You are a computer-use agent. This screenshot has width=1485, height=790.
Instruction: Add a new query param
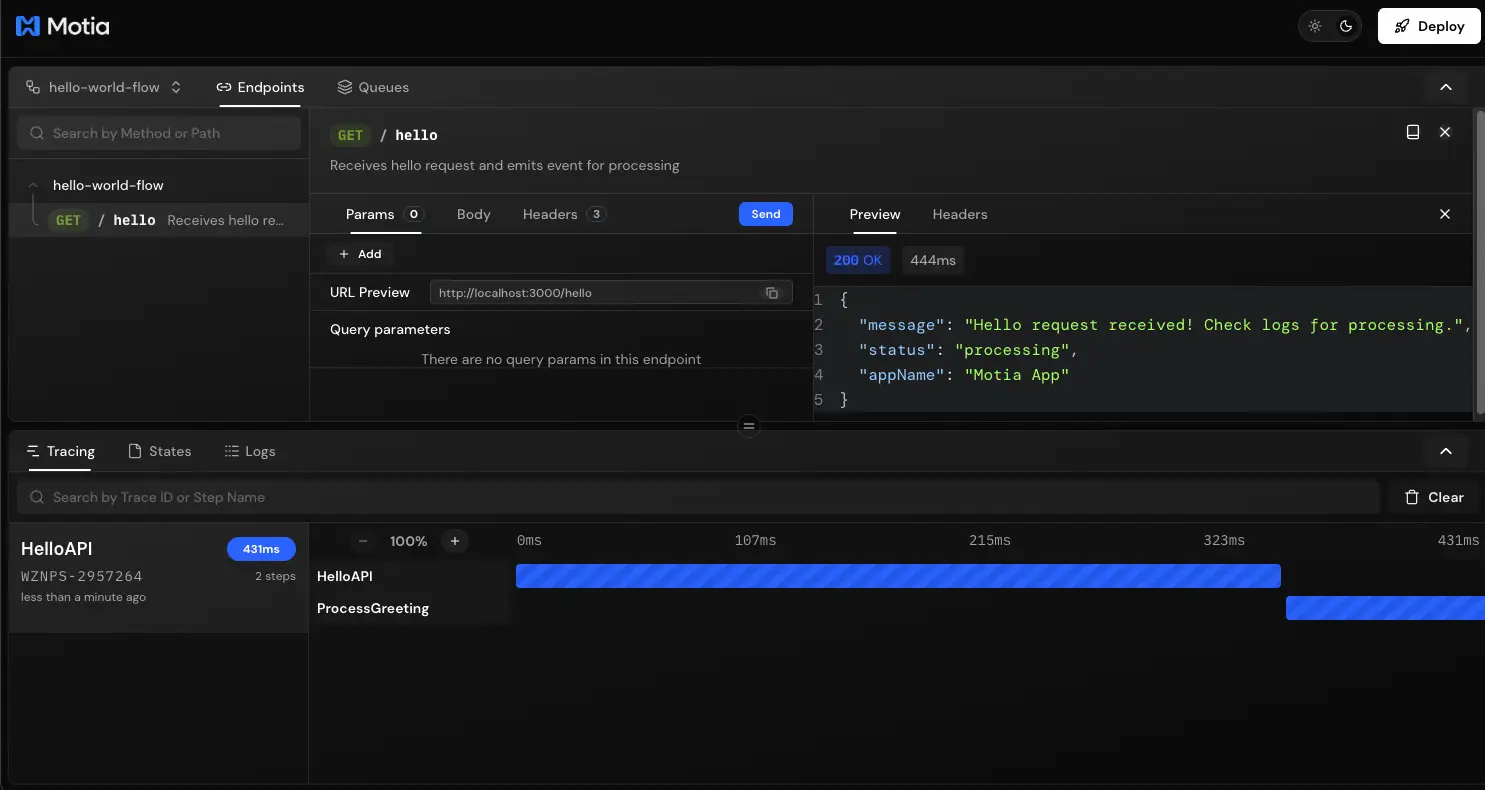click(360, 254)
